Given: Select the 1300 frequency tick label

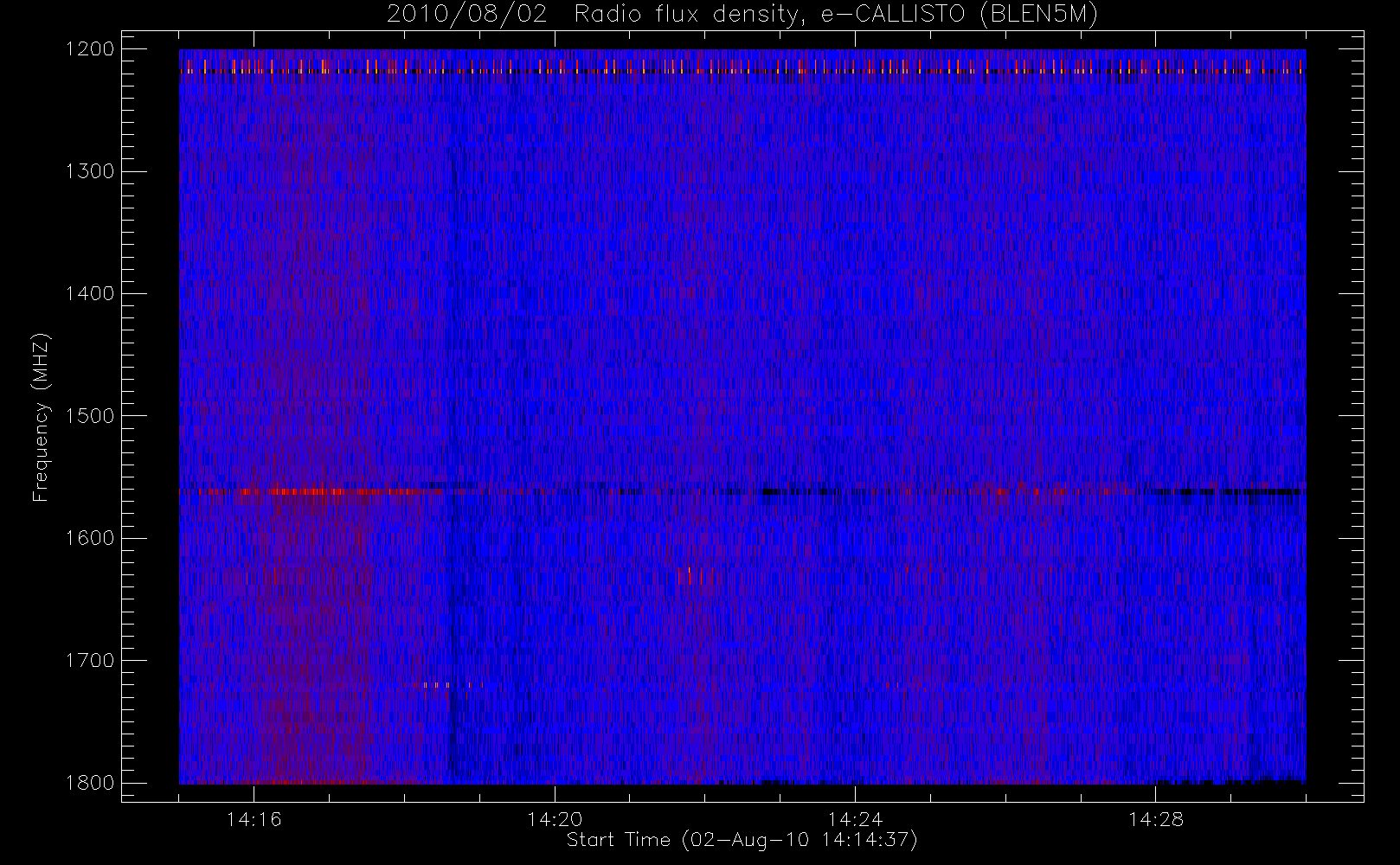Looking at the screenshot, I should pos(90,171).
